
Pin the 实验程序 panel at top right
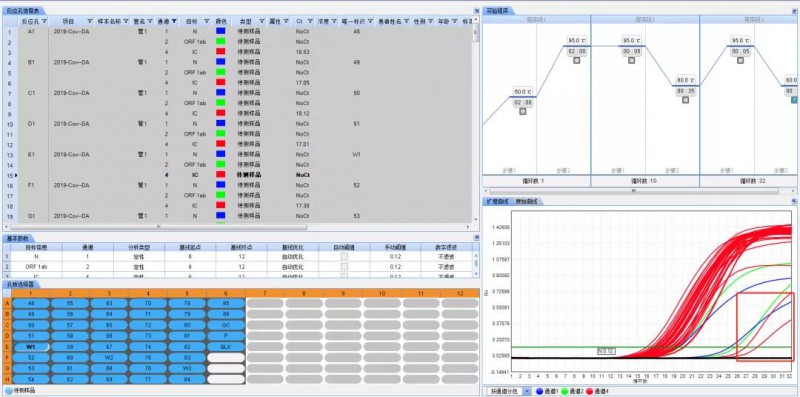[x=794, y=10]
